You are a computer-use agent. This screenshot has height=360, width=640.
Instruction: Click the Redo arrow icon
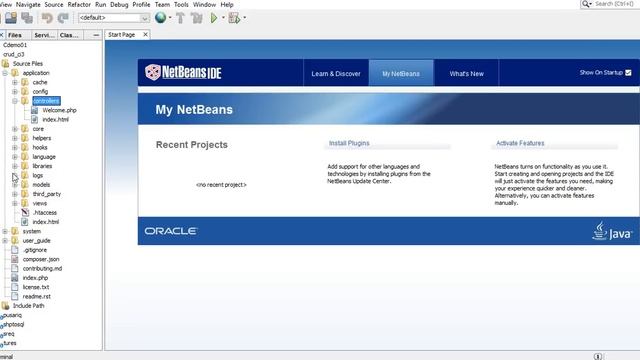coord(63,18)
